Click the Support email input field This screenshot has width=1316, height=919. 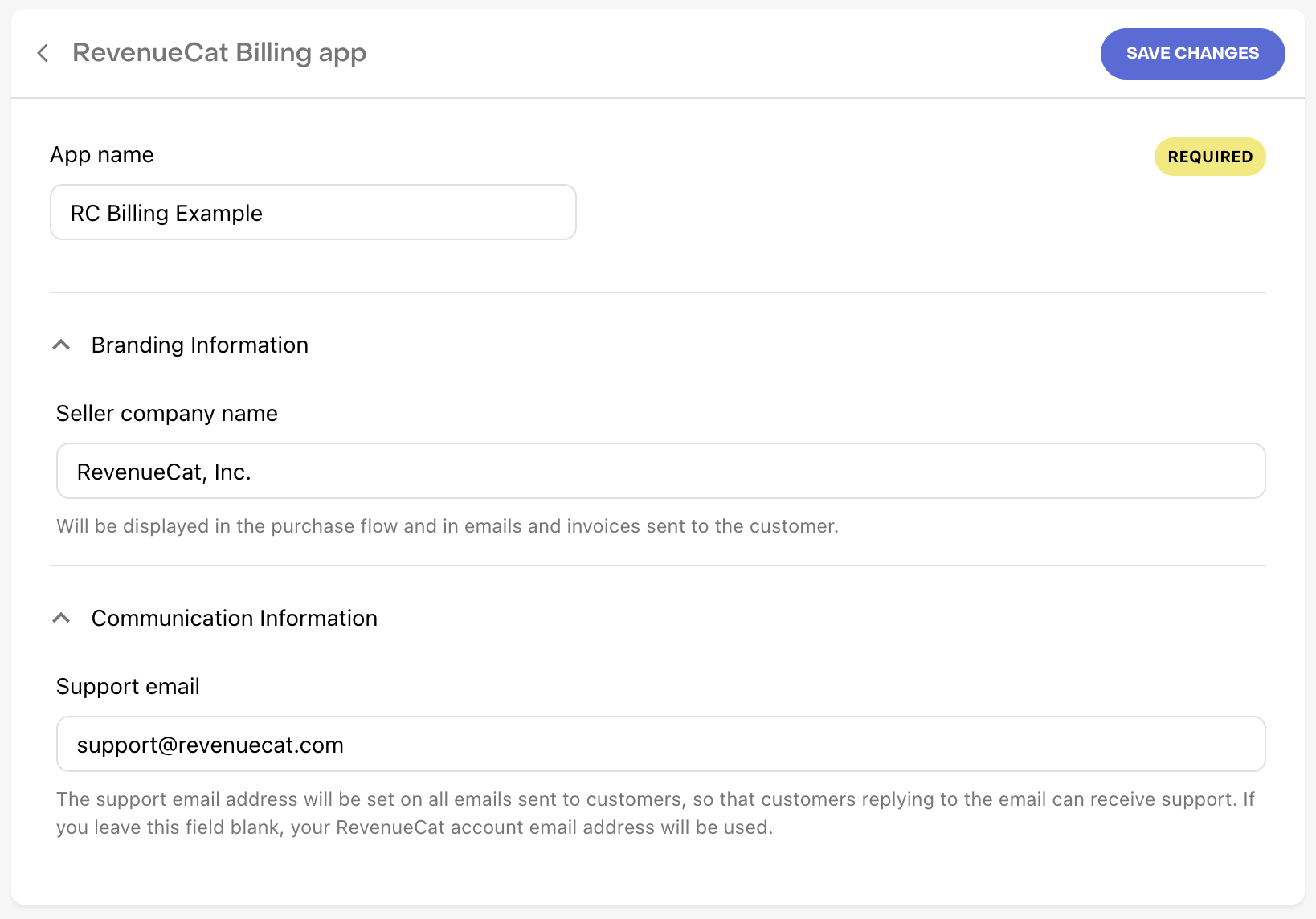click(660, 744)
